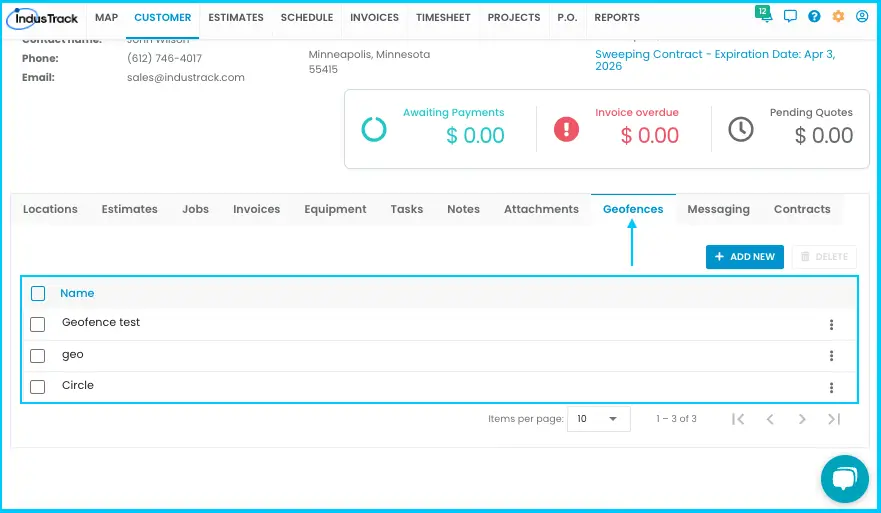Screen dimensions: 881x513
Task: Go to the next page of results
Action: 802,419
